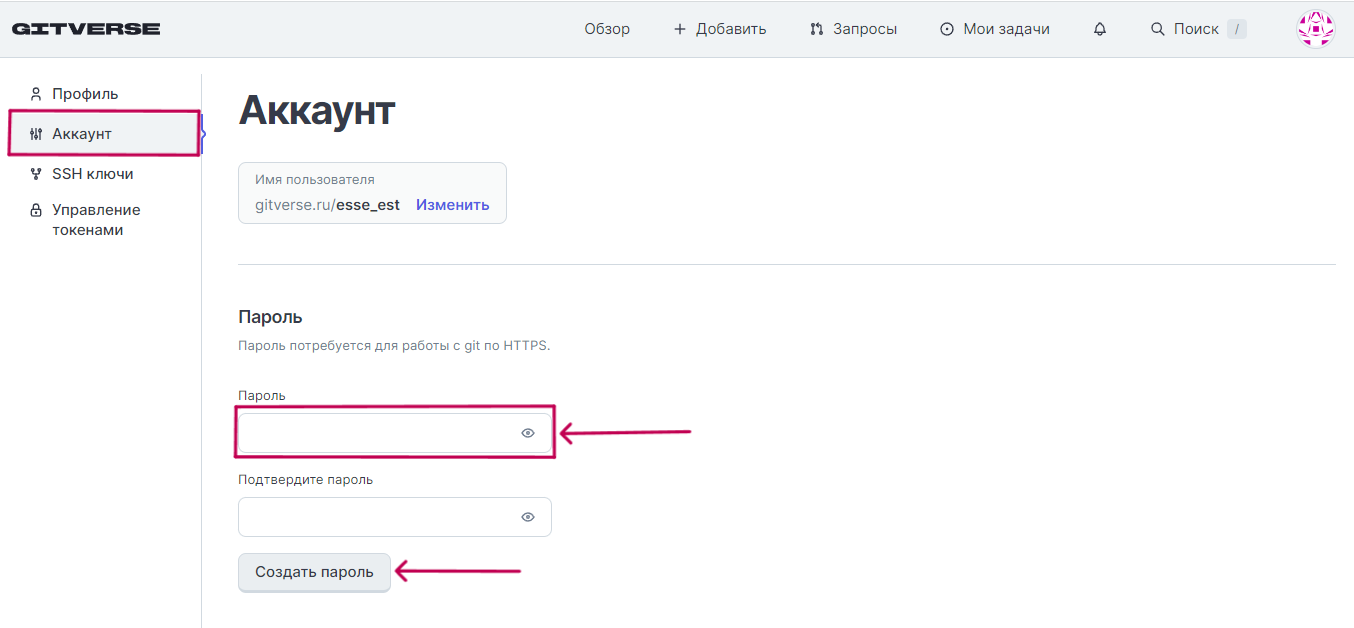The height and width of the screenshot is (628, 1354).
Task: Show password in the Пароль field
Action: click(528, 433)
